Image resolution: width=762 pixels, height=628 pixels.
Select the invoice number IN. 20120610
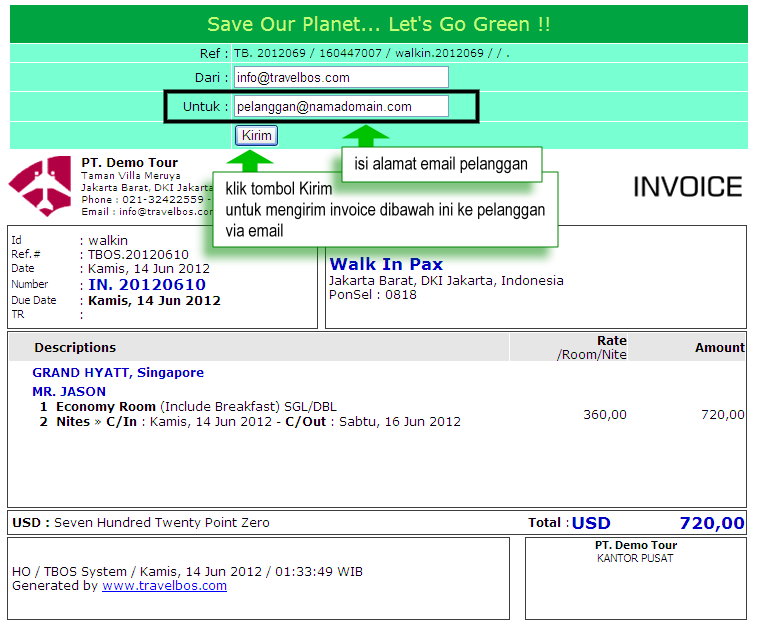pyautogui.click(x=147, y=284)
